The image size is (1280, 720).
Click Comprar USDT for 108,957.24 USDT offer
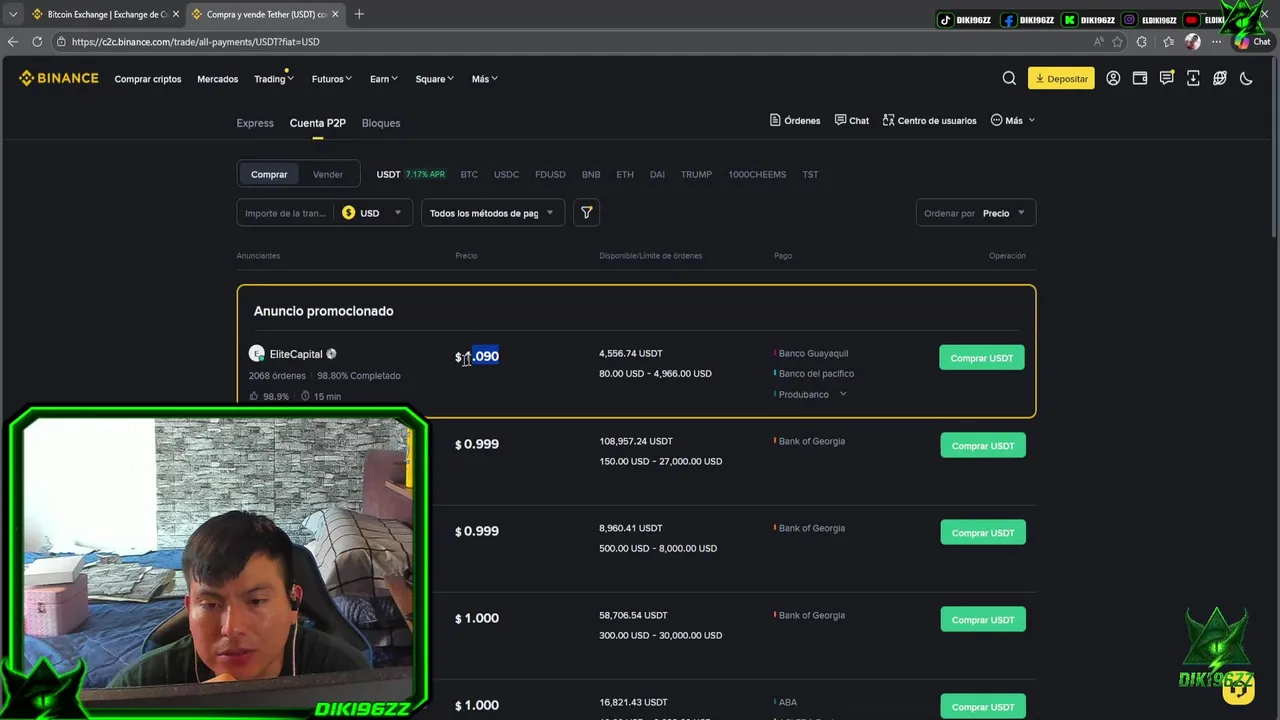pyautogui.click(x=983, y=446)
